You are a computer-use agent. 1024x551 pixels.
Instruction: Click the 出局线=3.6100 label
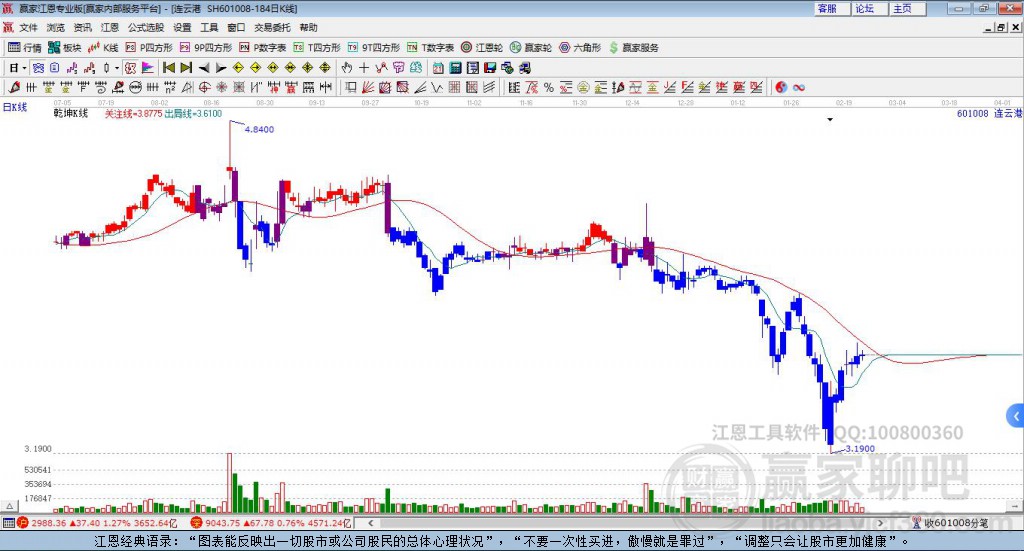pyautogui.click(x=193, y=114)
